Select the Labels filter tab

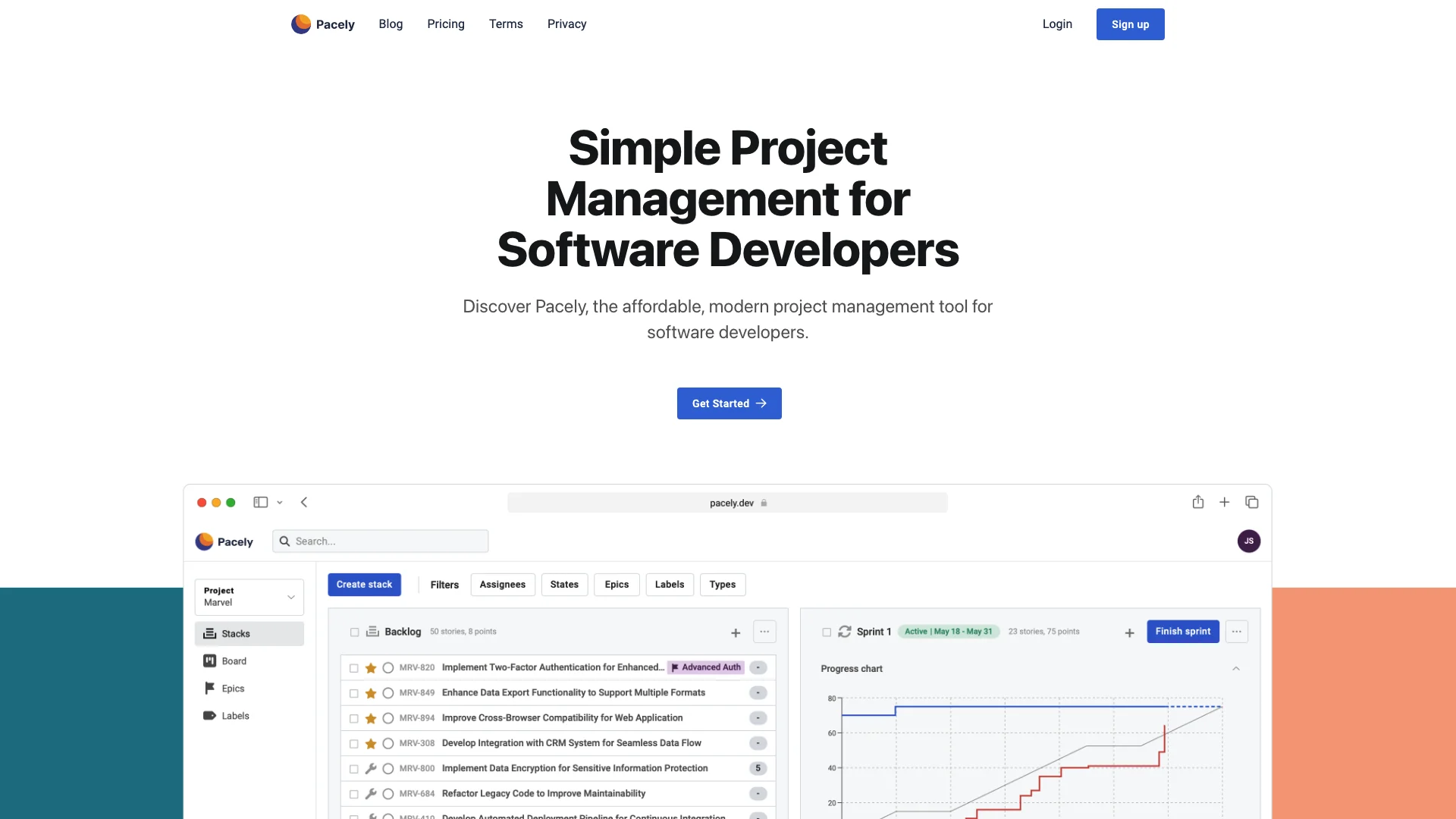(669, 584)
